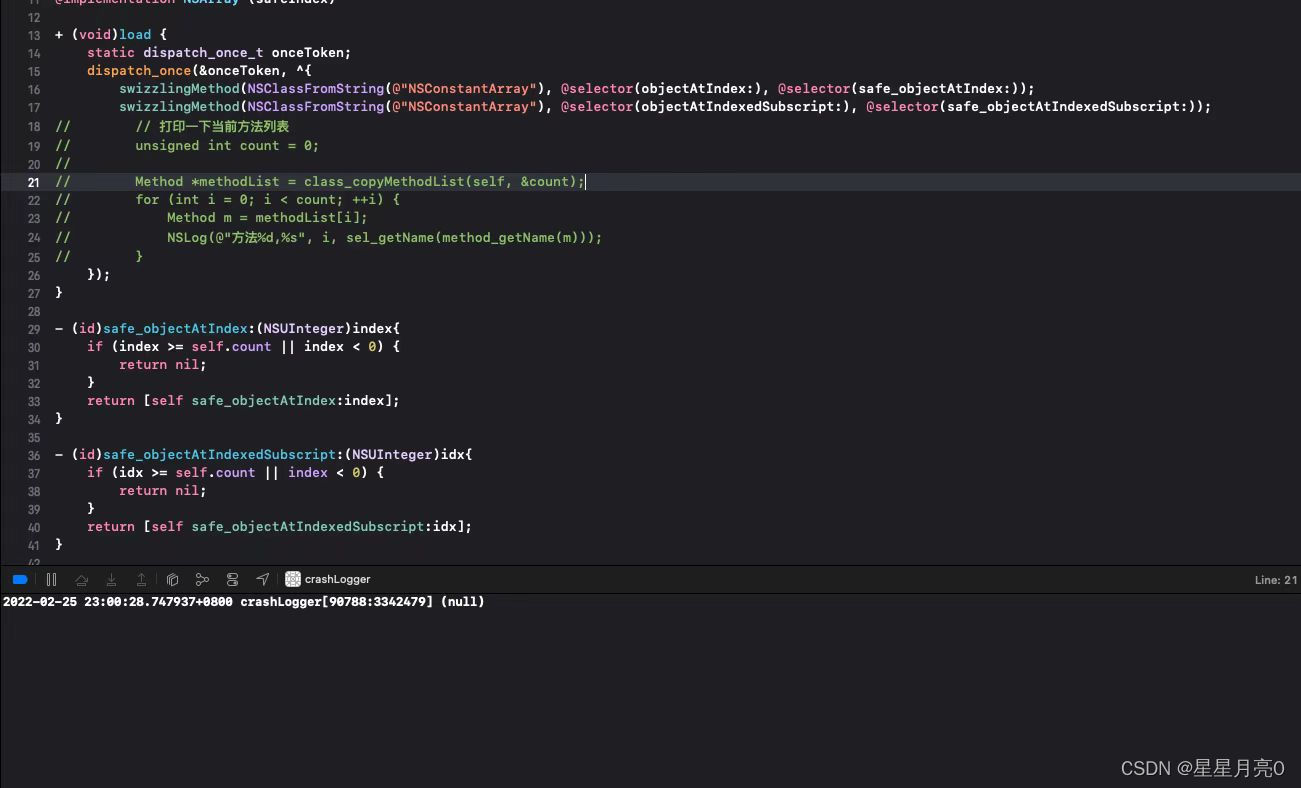Click 'static dispatch_once_t onceToken;' on line 14

coord(219,53)
